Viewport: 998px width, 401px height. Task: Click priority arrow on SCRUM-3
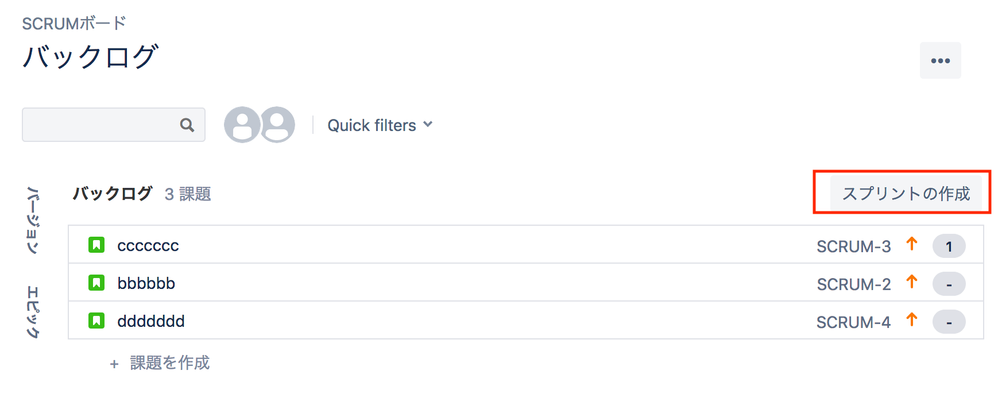tap(911, 244)
